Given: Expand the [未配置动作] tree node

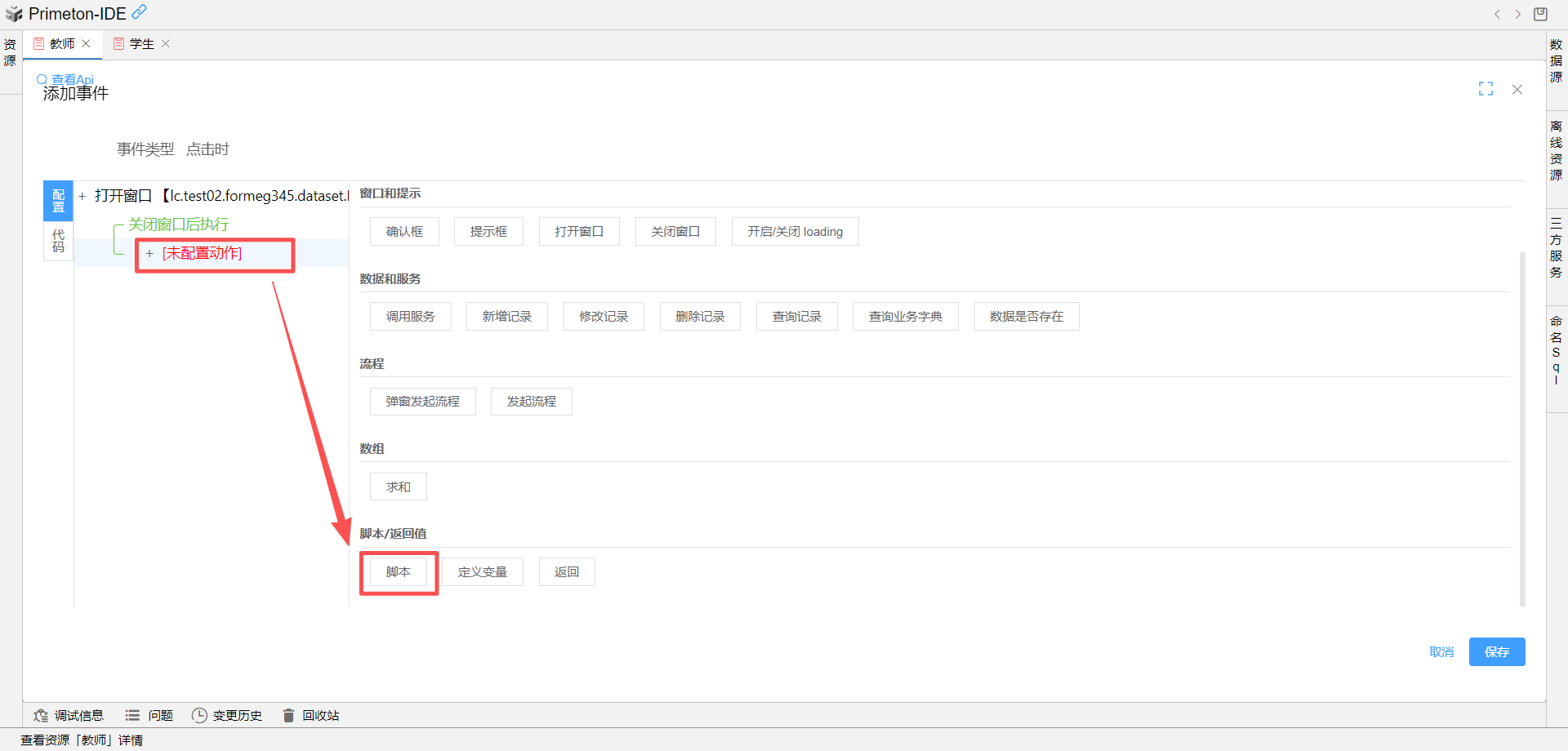Looking at the screenshot, I should click(149, 254).
